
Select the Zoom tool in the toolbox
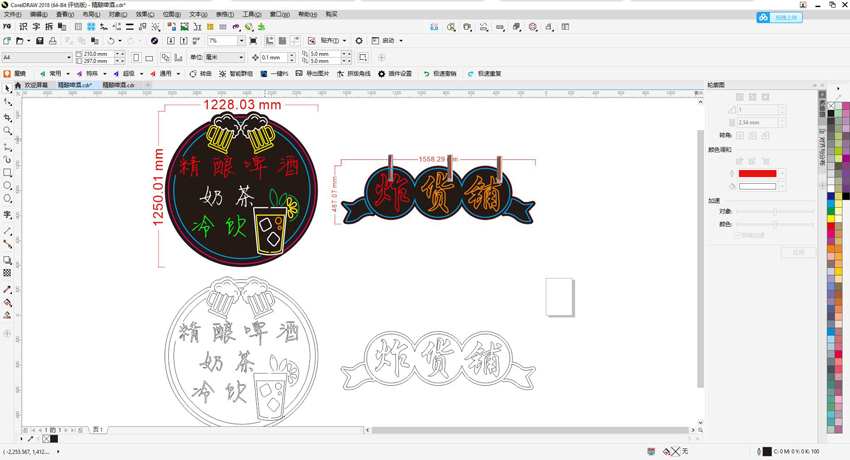pos(8,131)
